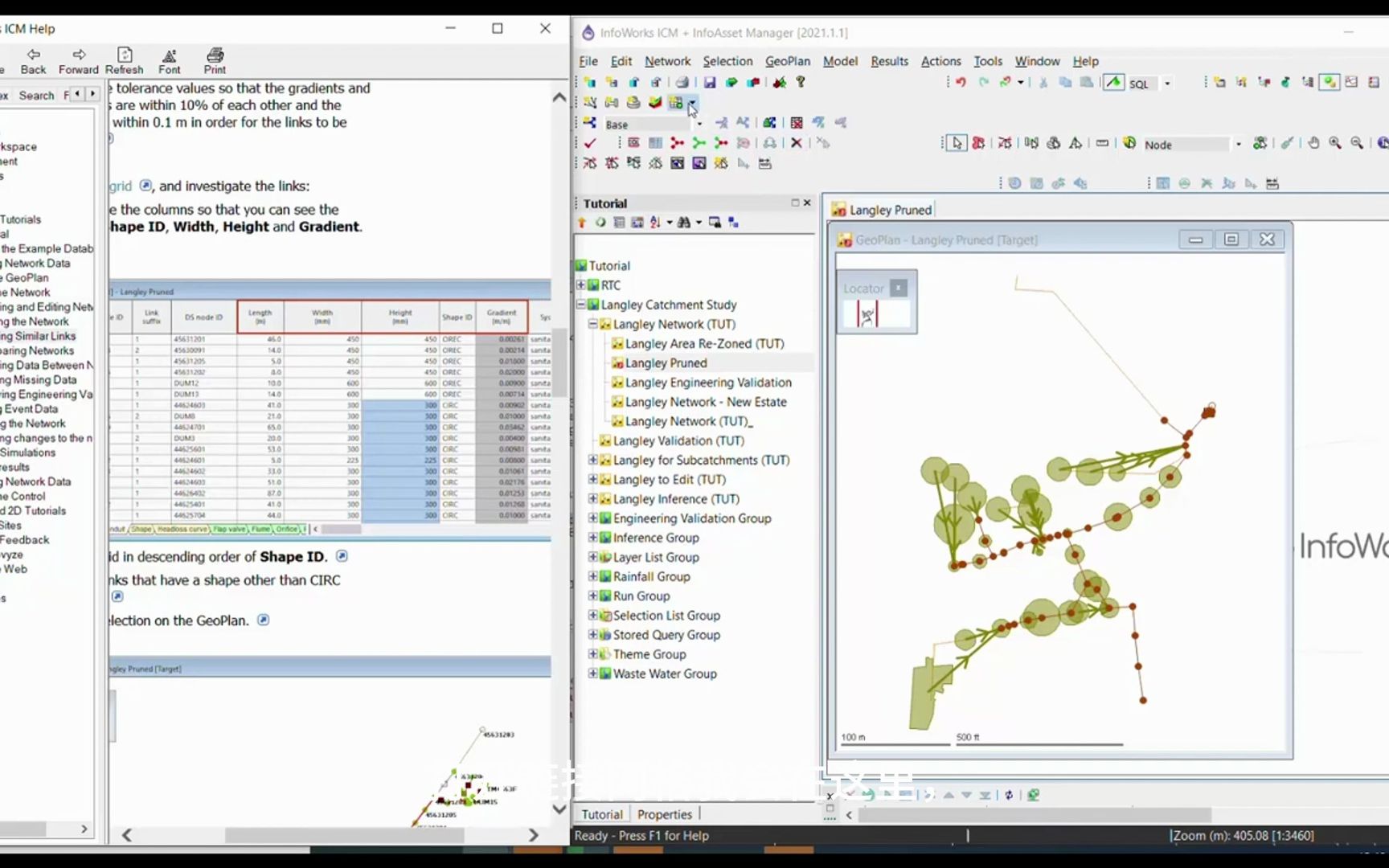Select Langley Engineering Validation network item
1389x868 pixels.
[707, 383]
